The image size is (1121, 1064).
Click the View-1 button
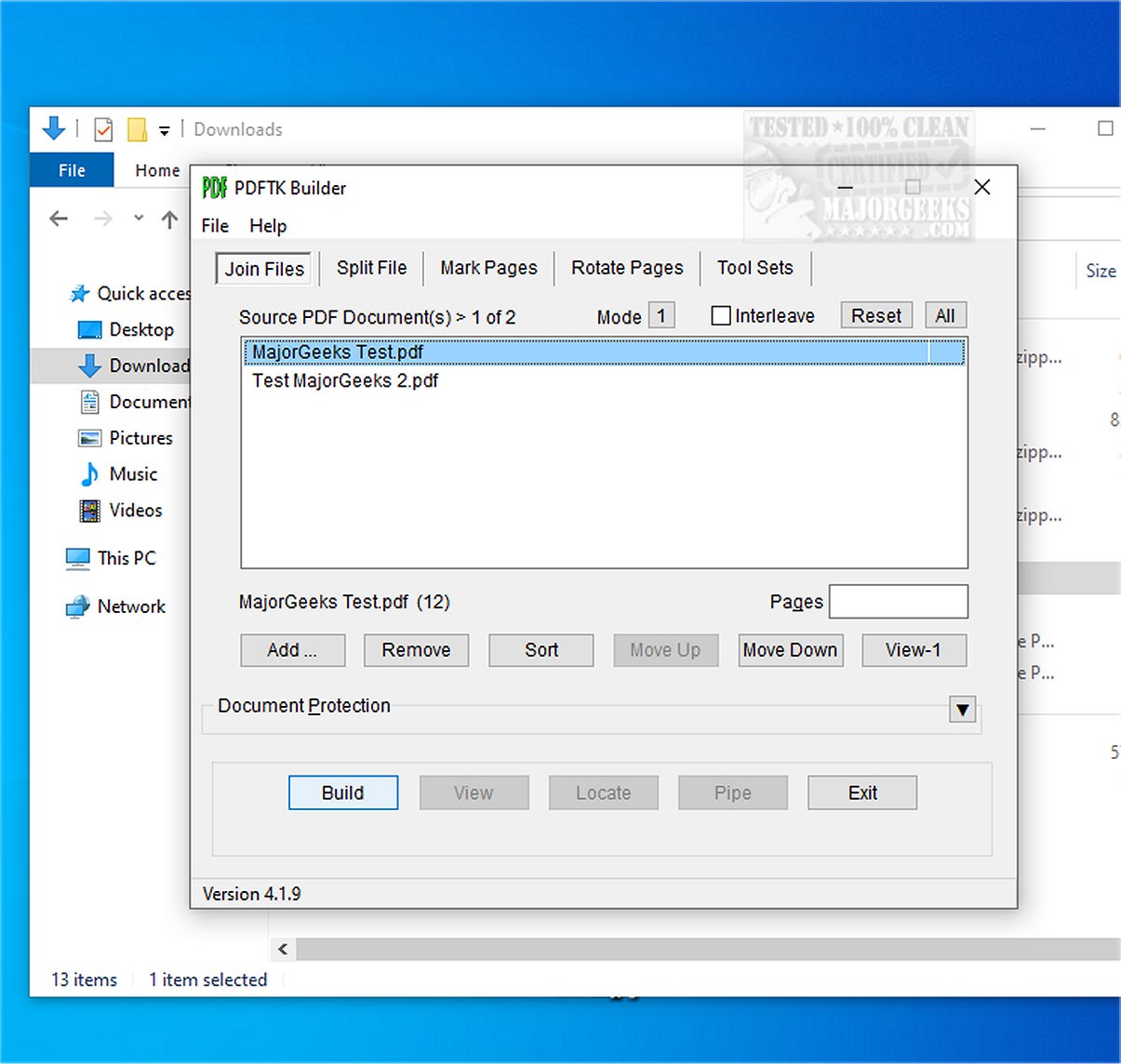click(x=914, y=650)
